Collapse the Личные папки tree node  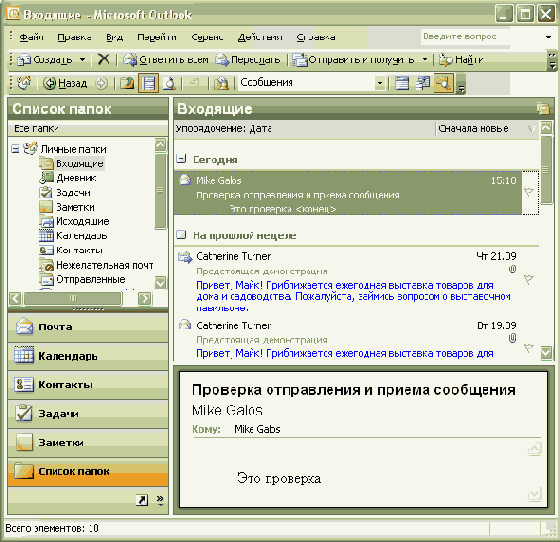coord(15,148)
